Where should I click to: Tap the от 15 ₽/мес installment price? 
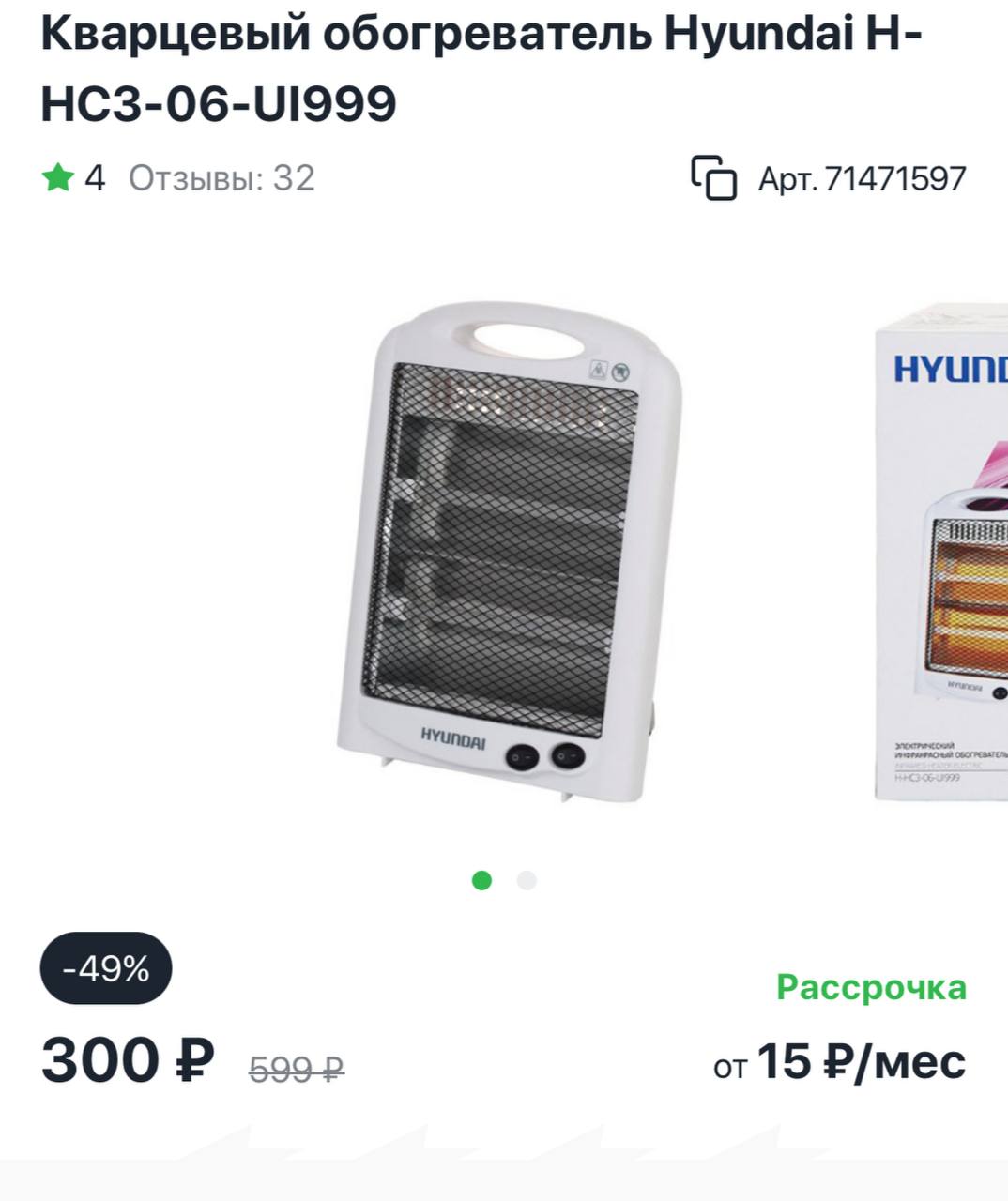point(839,1062)
